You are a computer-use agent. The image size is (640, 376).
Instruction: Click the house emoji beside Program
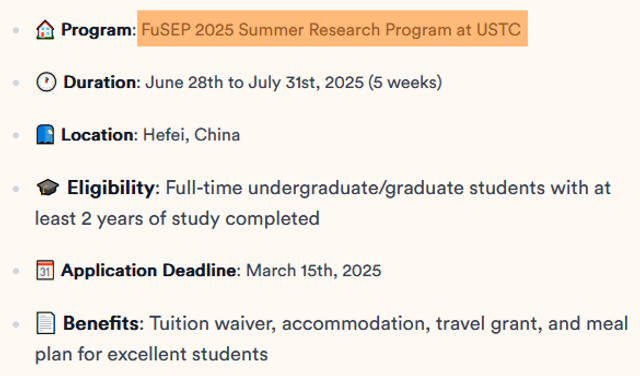[45, 30]
